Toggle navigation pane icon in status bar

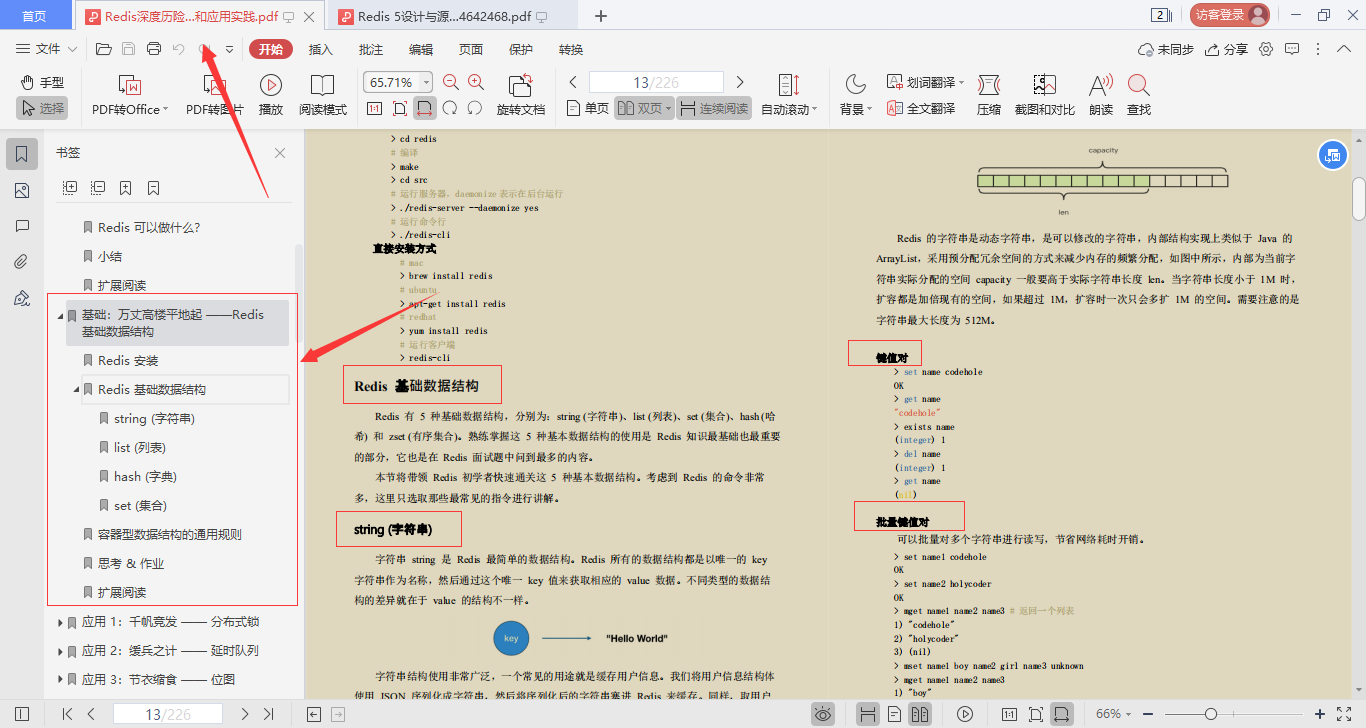point(22,714)
